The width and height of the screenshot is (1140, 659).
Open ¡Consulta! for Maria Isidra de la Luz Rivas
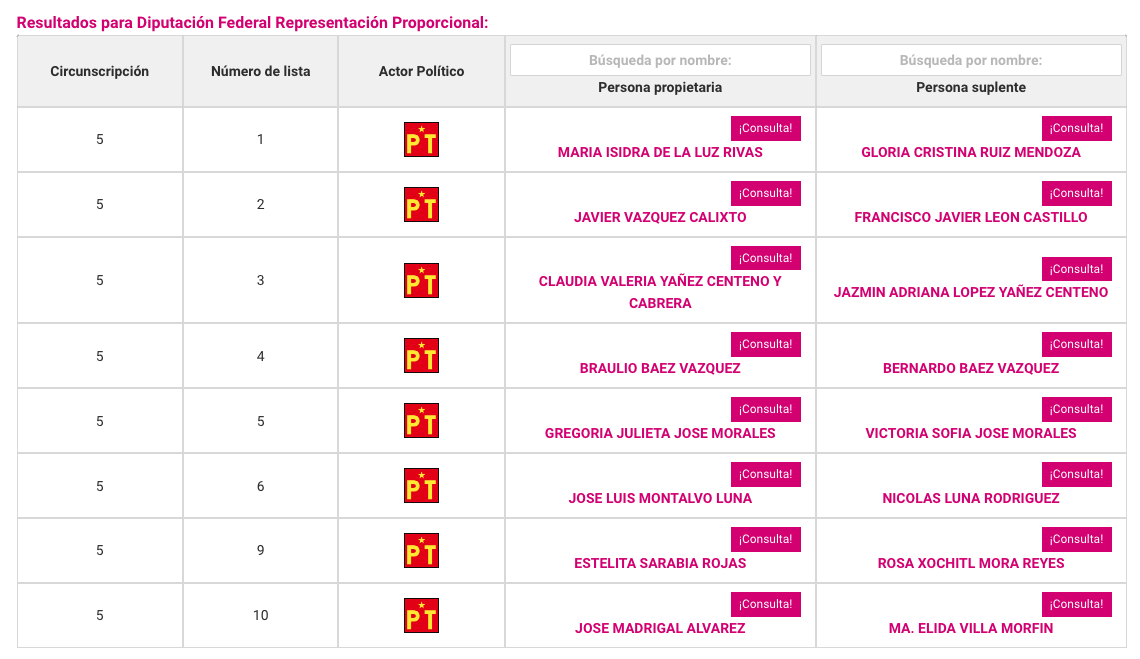766,128
